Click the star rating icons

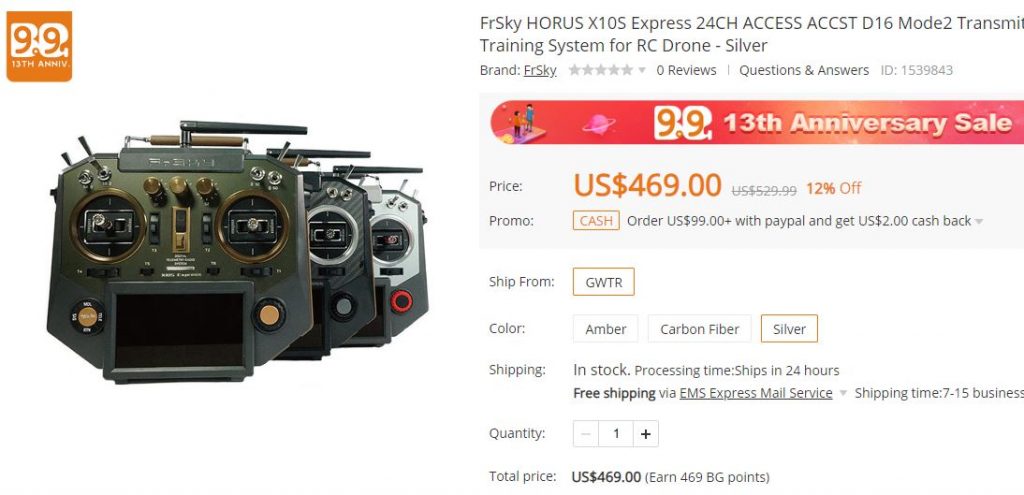coord(601,70)
